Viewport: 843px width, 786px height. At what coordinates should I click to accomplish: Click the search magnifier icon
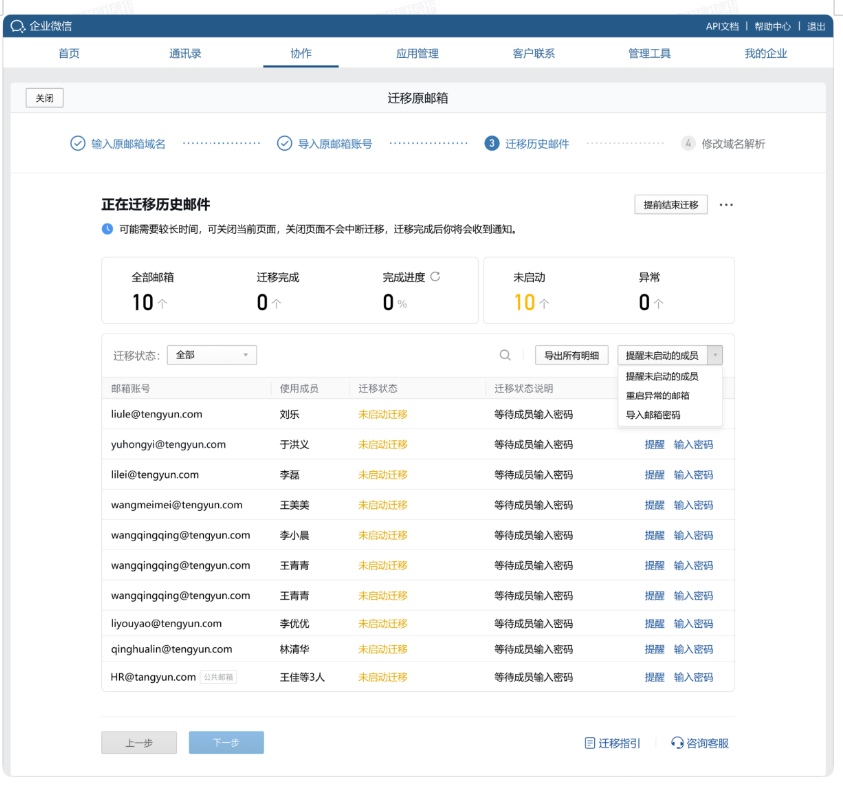point(505,354)
